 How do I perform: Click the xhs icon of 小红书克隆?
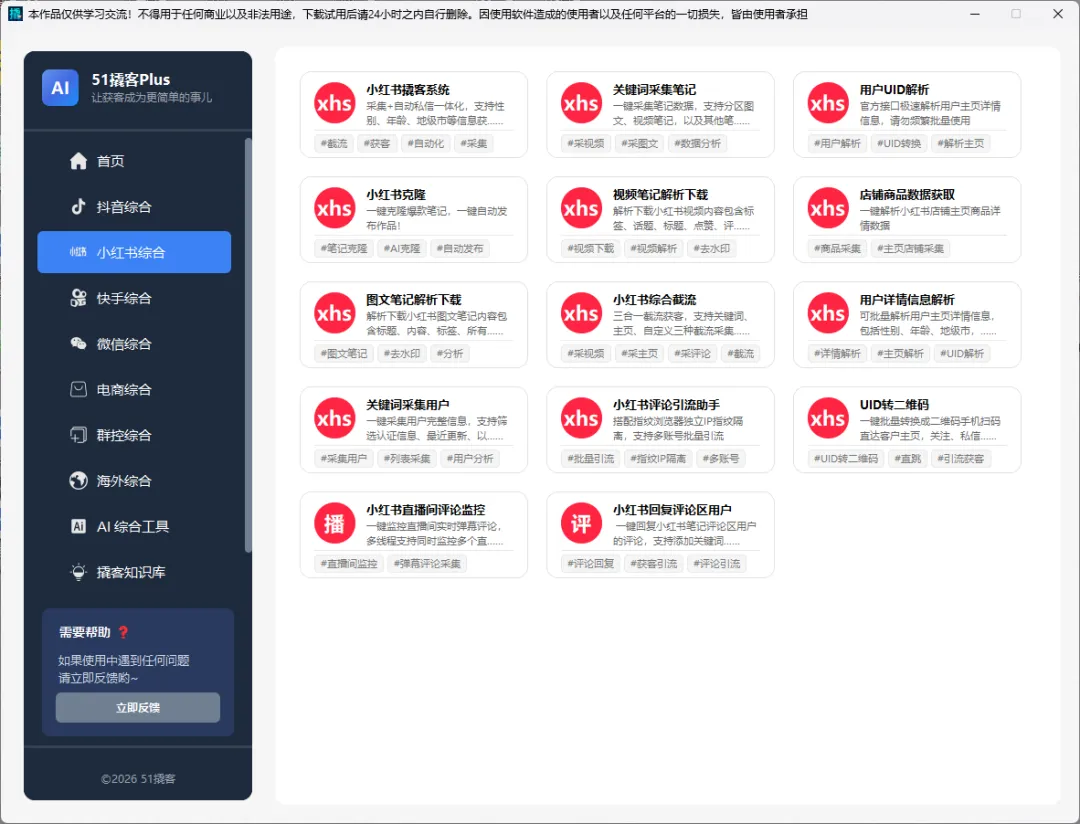tap(335, 208)
